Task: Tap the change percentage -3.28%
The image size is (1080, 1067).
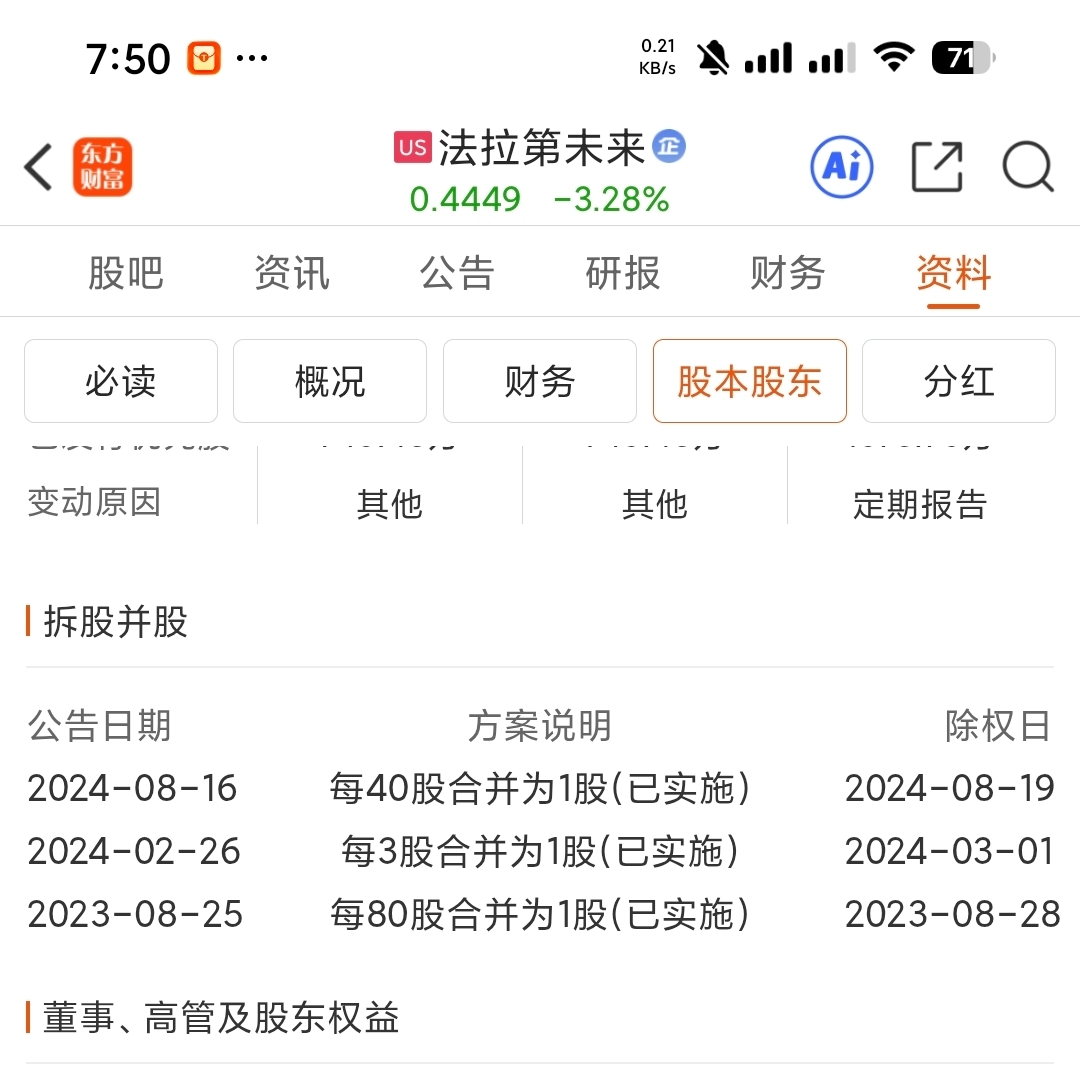Action: [x=611, y=200]
